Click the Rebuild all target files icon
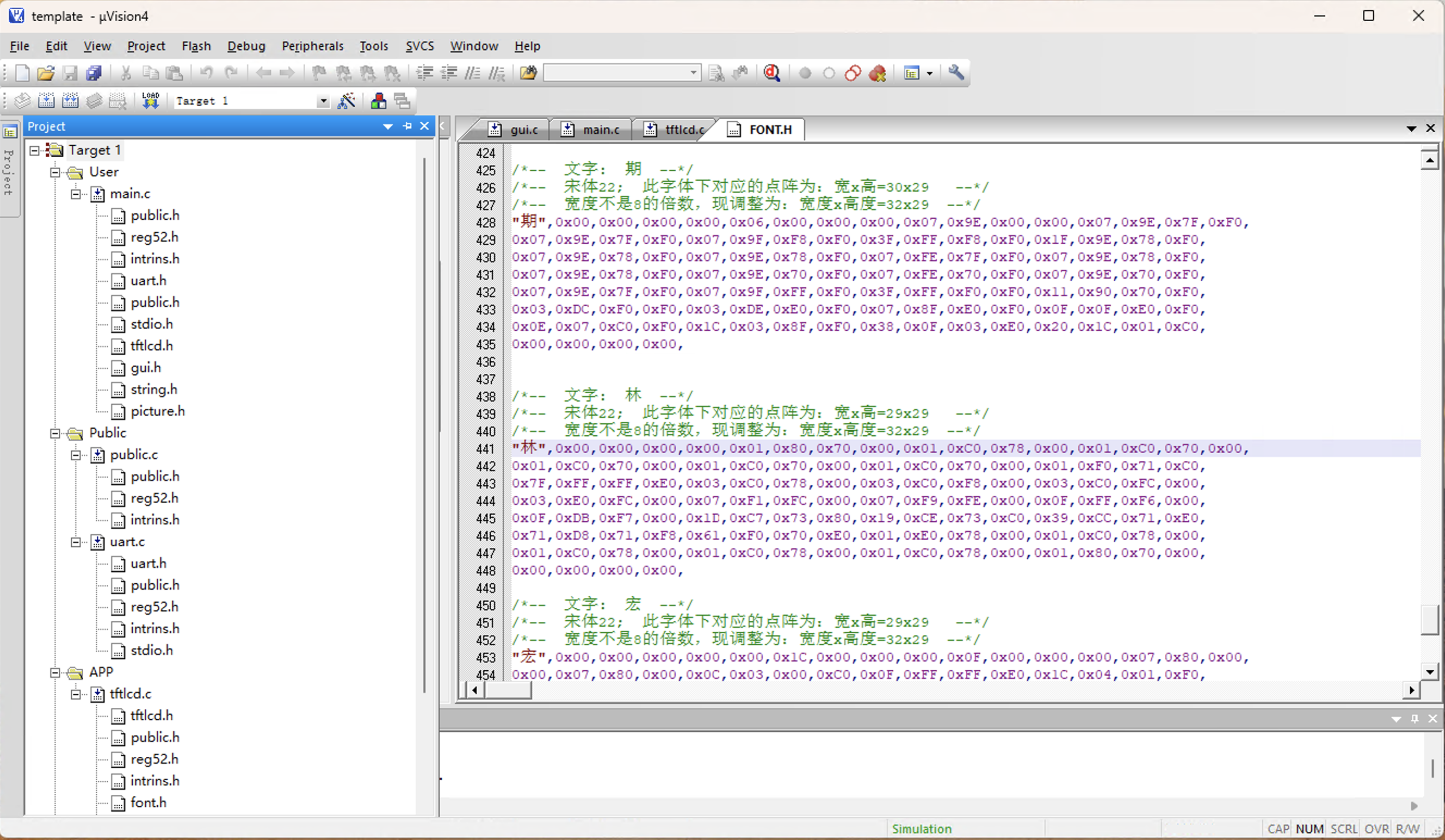This screenshot has width=1445, height=840. (70, 101)
